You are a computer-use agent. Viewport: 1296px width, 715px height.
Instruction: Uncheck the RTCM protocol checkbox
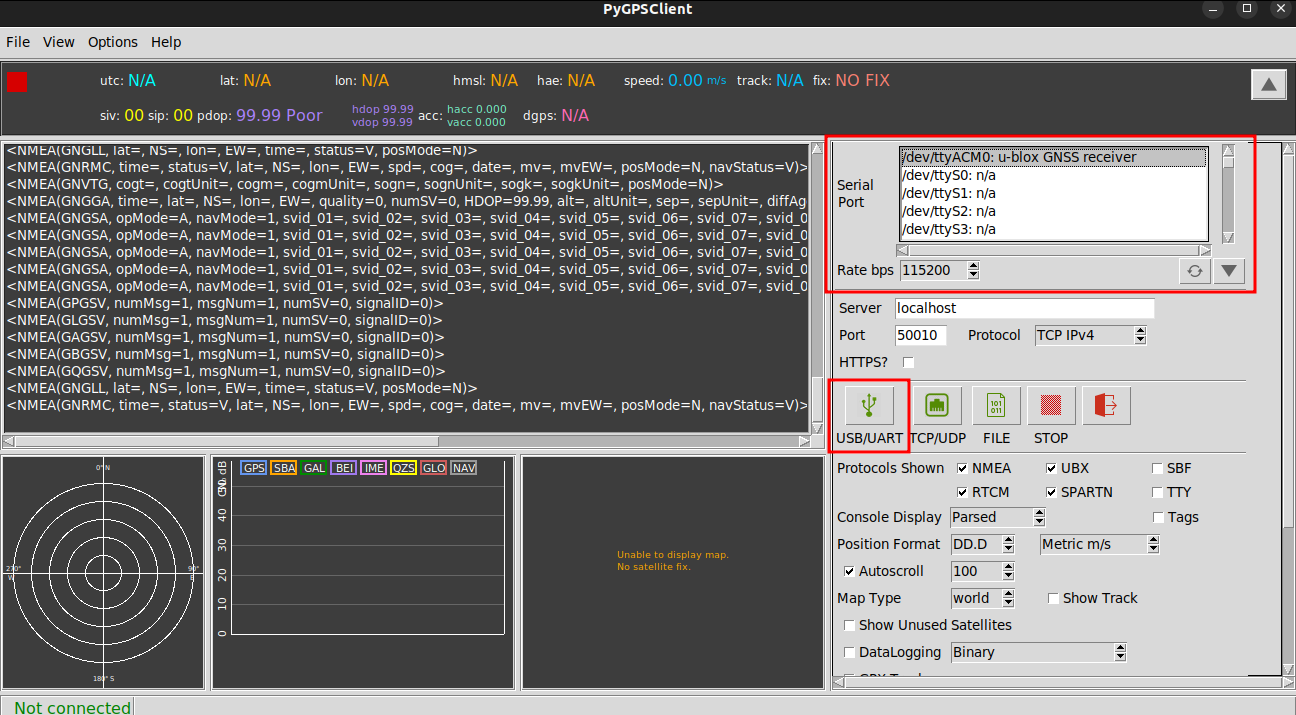pos(962,492)
